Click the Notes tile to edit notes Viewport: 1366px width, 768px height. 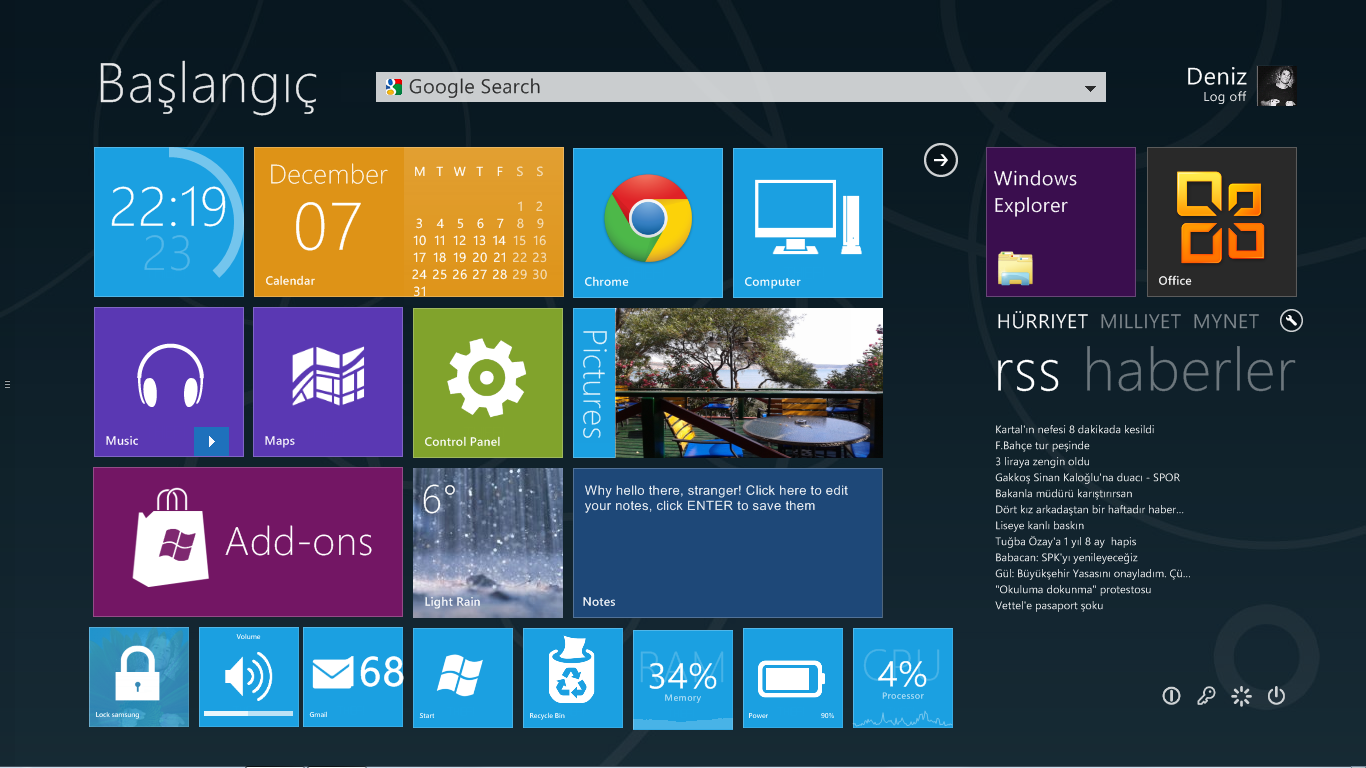tap(728, 543)
